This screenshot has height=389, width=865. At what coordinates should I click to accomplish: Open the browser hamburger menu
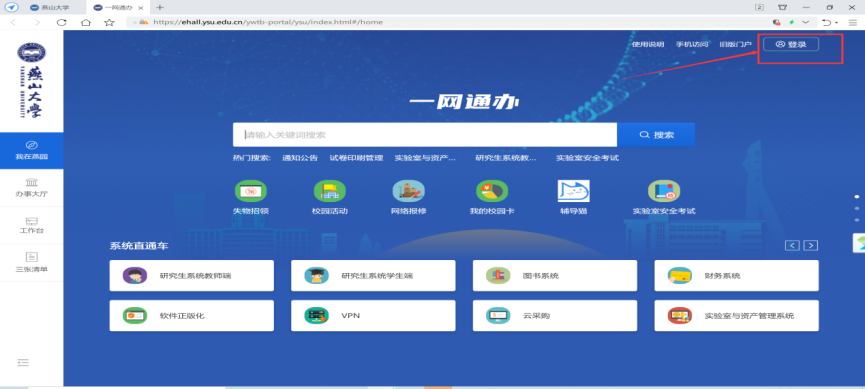click(x=853, y=22)
